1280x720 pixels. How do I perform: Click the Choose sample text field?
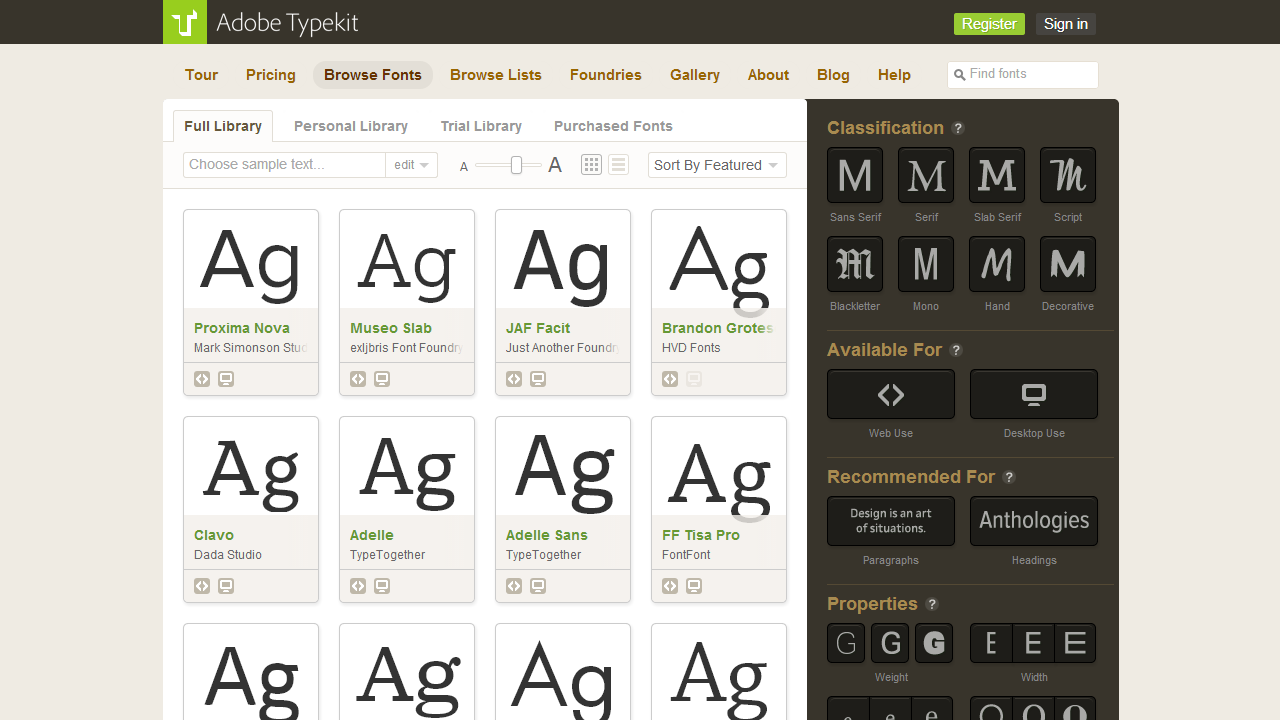[x=285, y=165]
